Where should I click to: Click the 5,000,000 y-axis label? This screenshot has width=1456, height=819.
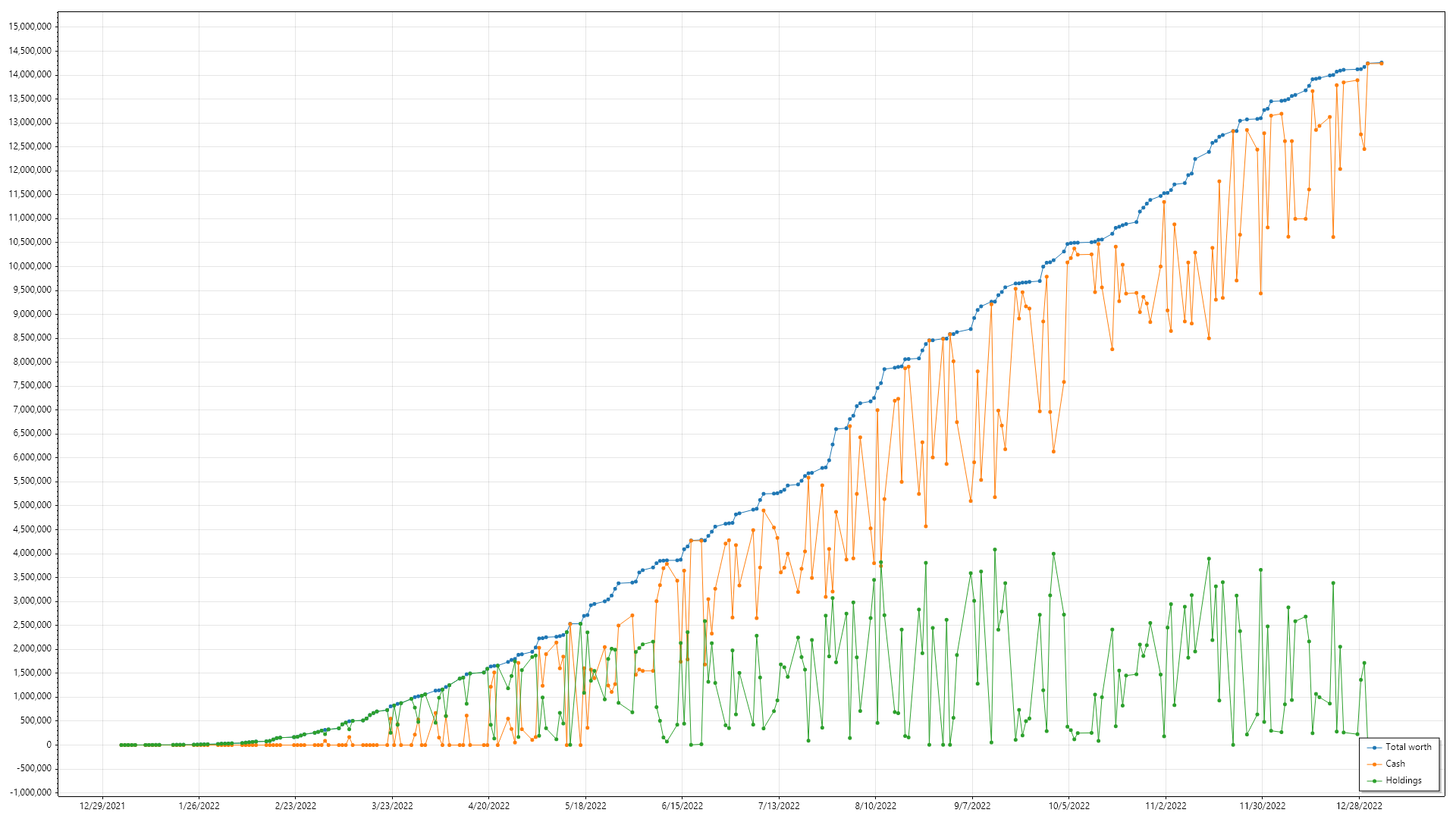pyautogui.click(x=33, y=505)
